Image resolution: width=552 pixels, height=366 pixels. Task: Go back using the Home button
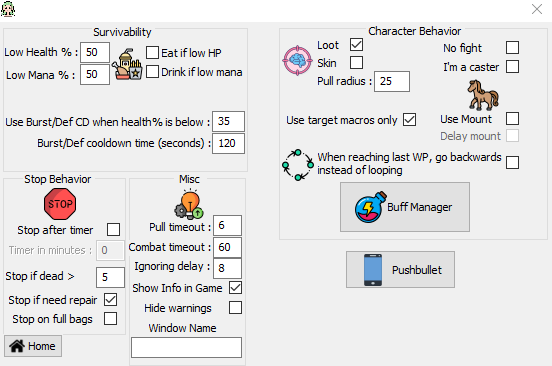tap(33, 346)
